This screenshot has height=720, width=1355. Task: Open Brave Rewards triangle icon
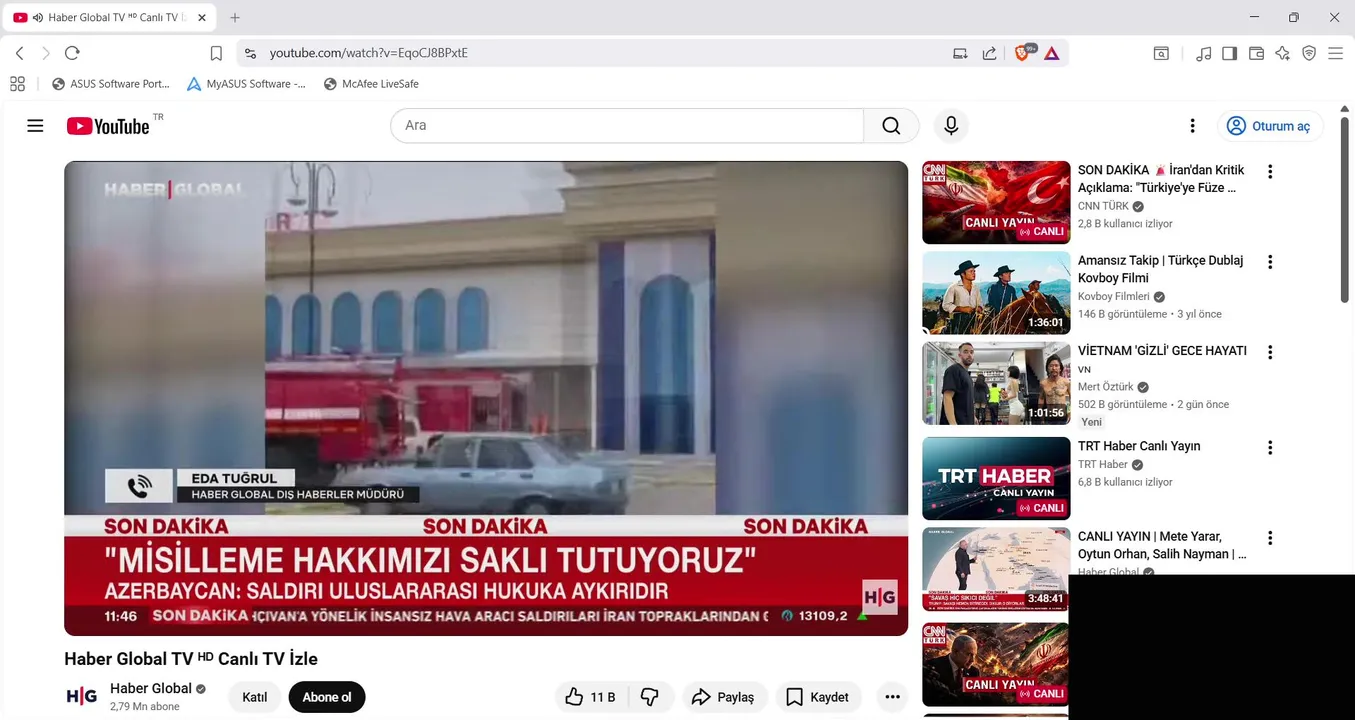click(1052, 53)
